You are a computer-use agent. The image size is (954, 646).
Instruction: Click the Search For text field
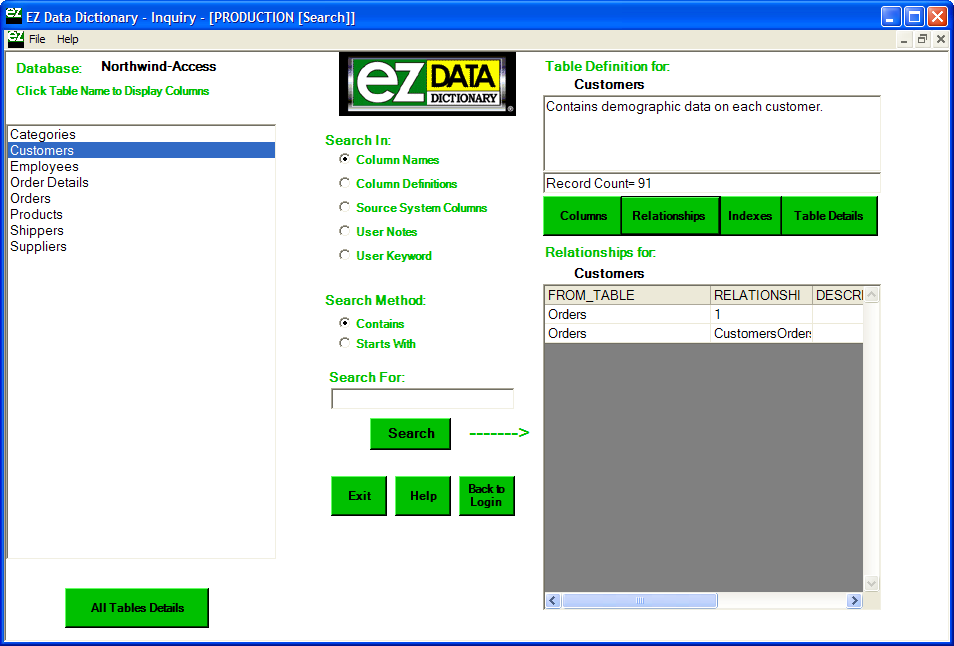(422, 399)
